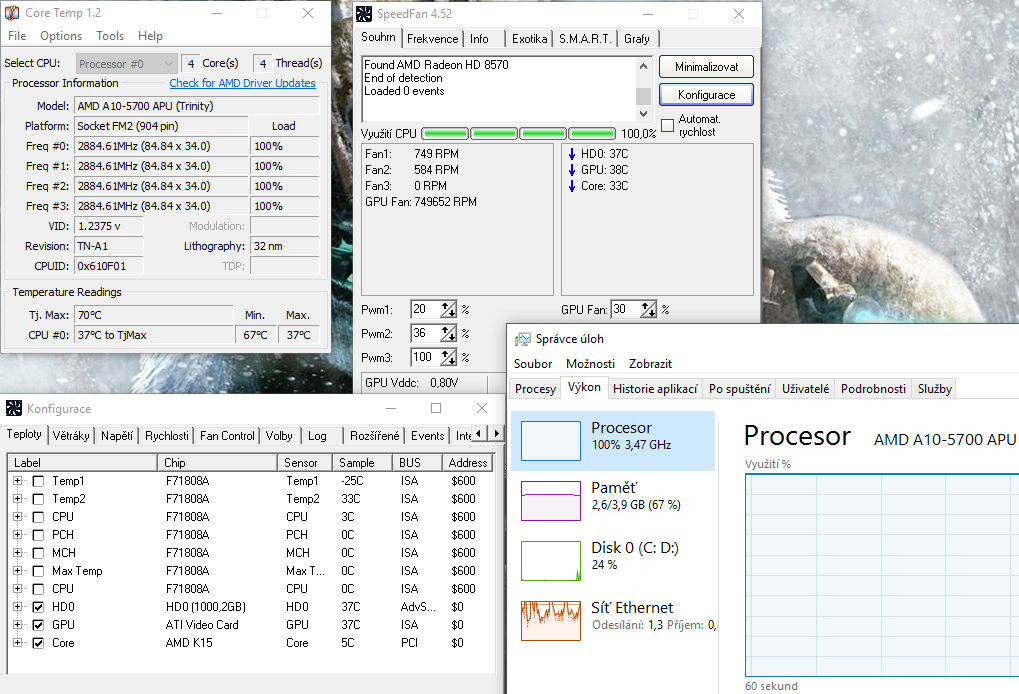The image size is (1019, 694).
Task: Adjust Pwm2 spinner arrows
Action: 449,333
